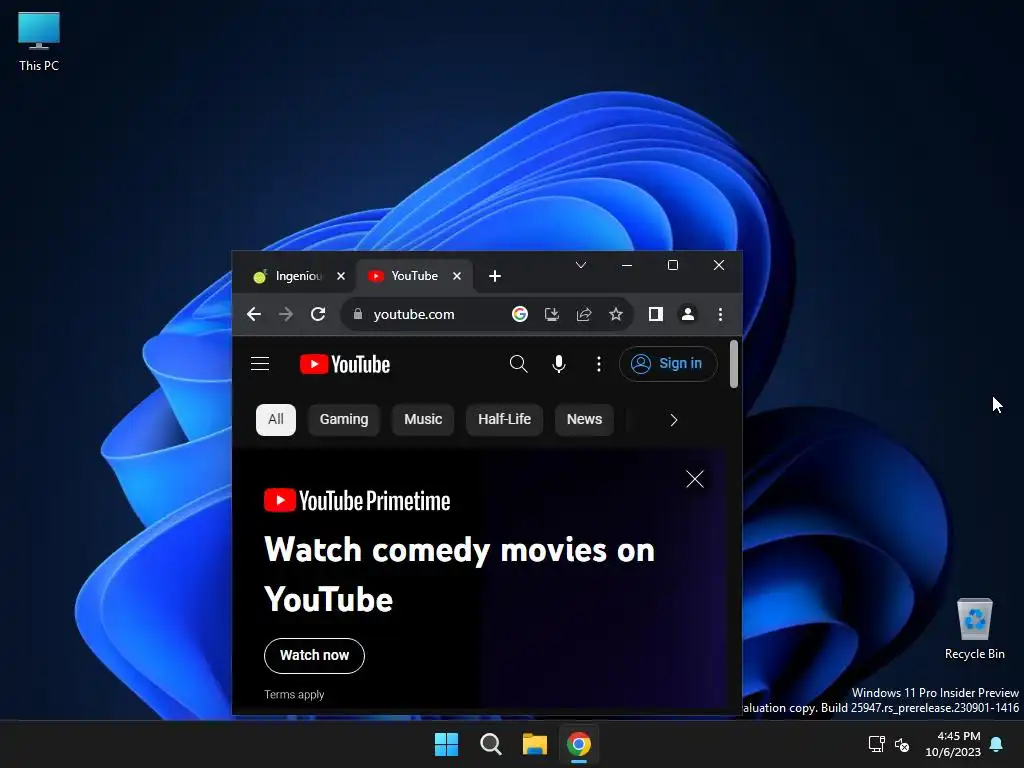This screenshot has width=1024, height=768.
Task: View site information lock icon
Action: coord(358,314)
